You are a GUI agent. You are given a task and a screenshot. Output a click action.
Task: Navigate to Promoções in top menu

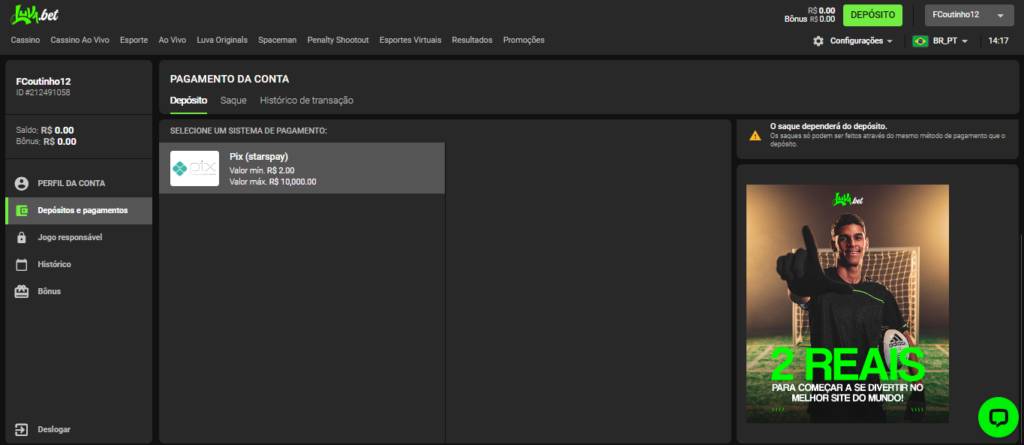pos(523,40)
